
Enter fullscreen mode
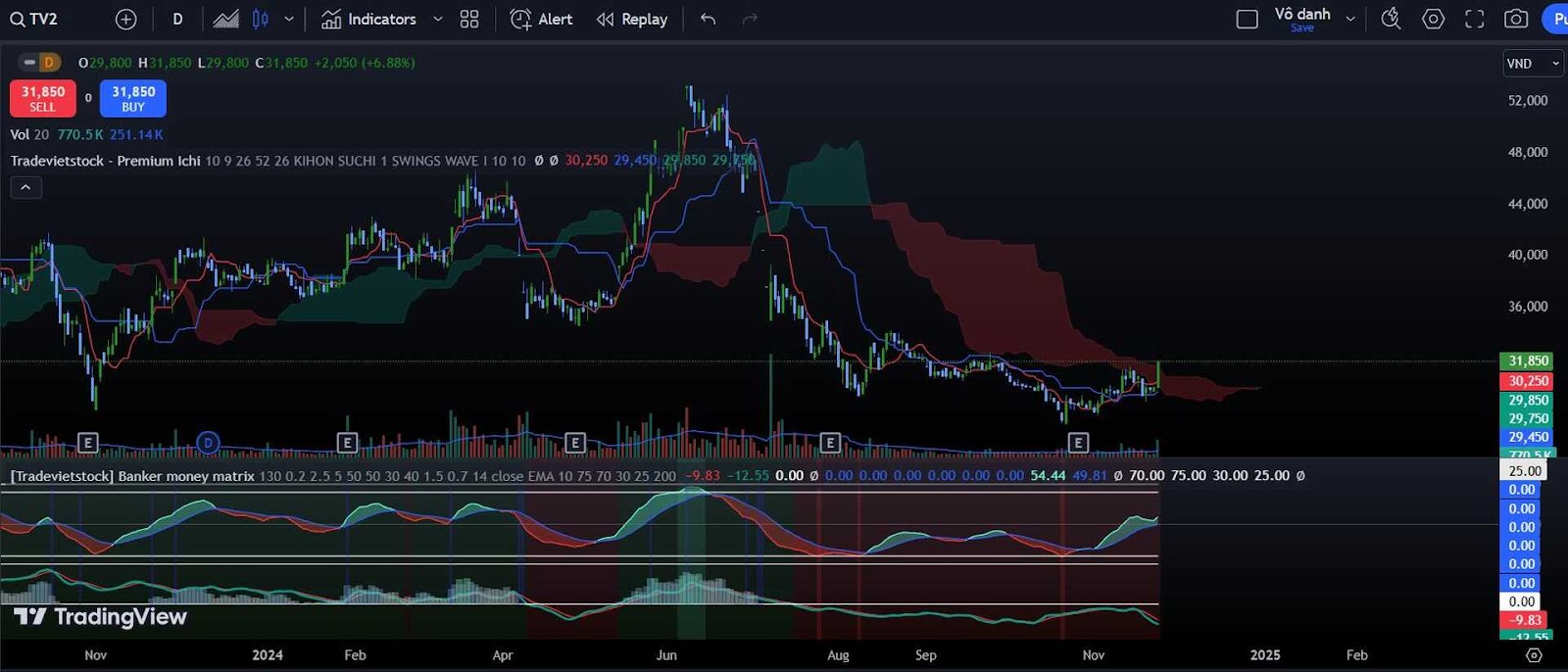pyautogui.click(x=1474, y=19)
